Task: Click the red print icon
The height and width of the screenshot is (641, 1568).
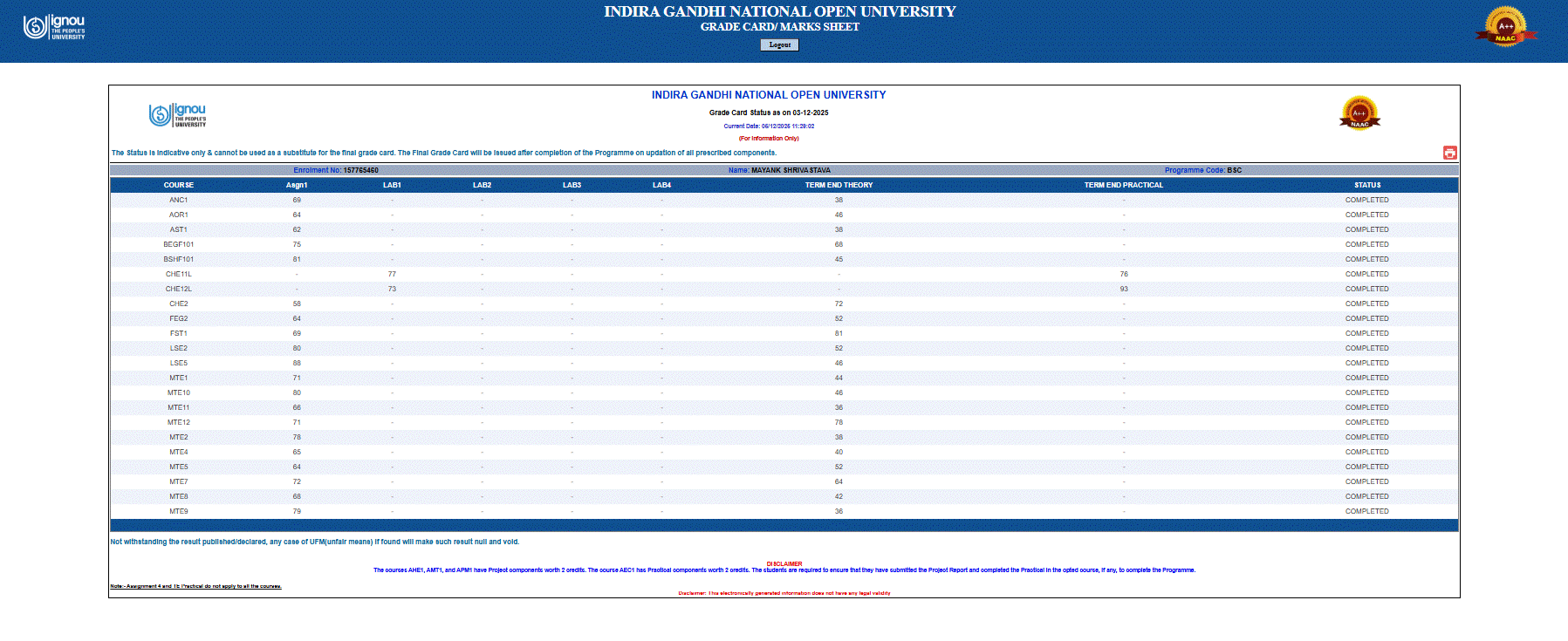Action: 1449,153
